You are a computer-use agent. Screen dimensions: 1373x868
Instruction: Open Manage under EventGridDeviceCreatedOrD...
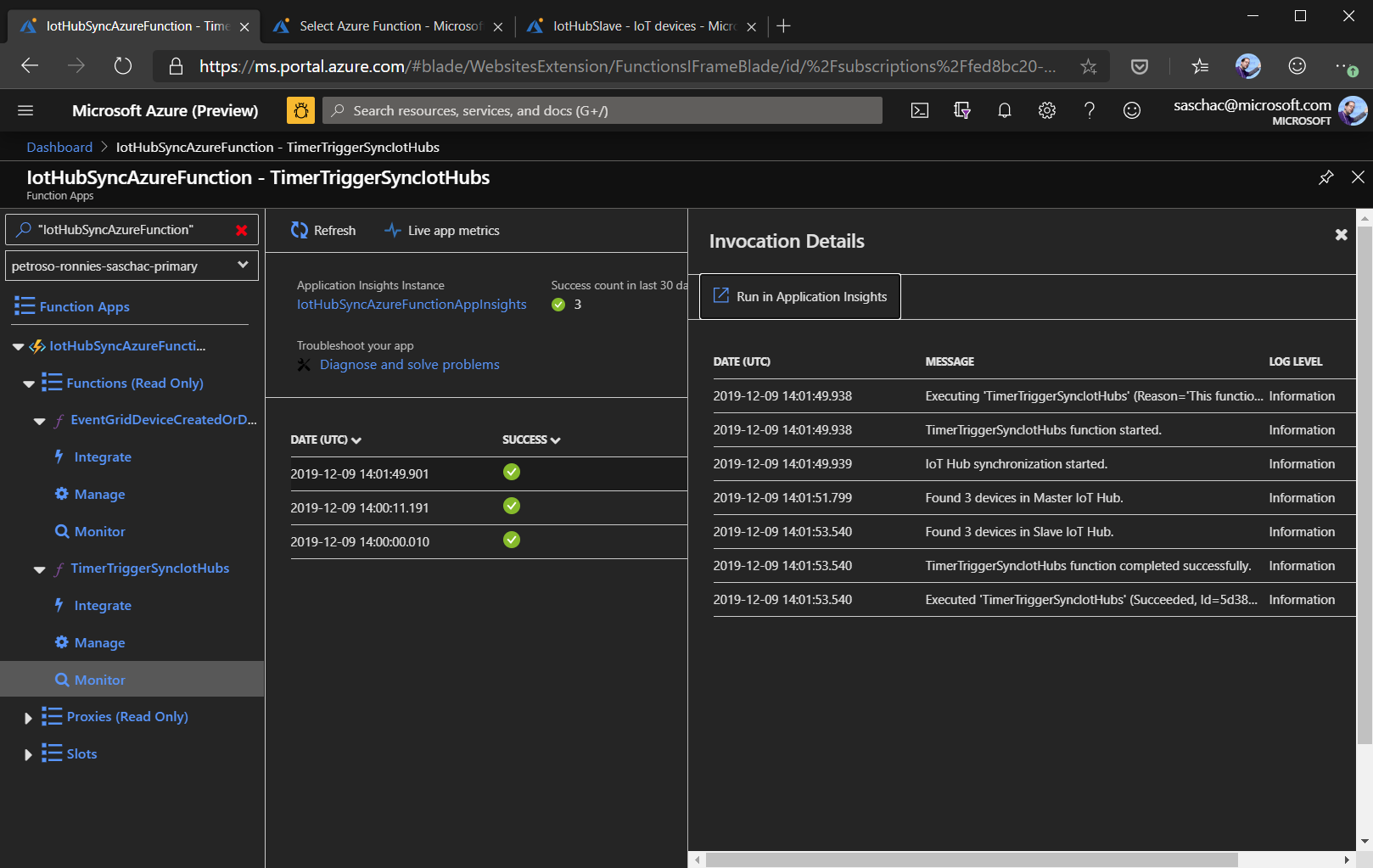(99, 495)
